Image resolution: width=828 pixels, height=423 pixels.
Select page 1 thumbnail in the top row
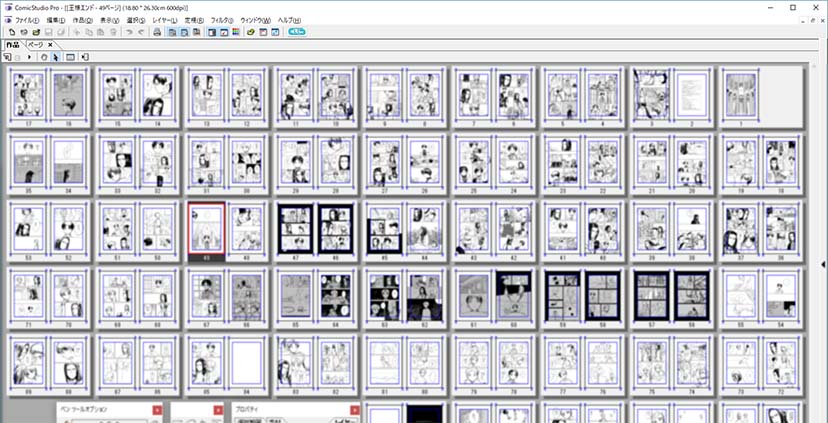click(740, 95)
